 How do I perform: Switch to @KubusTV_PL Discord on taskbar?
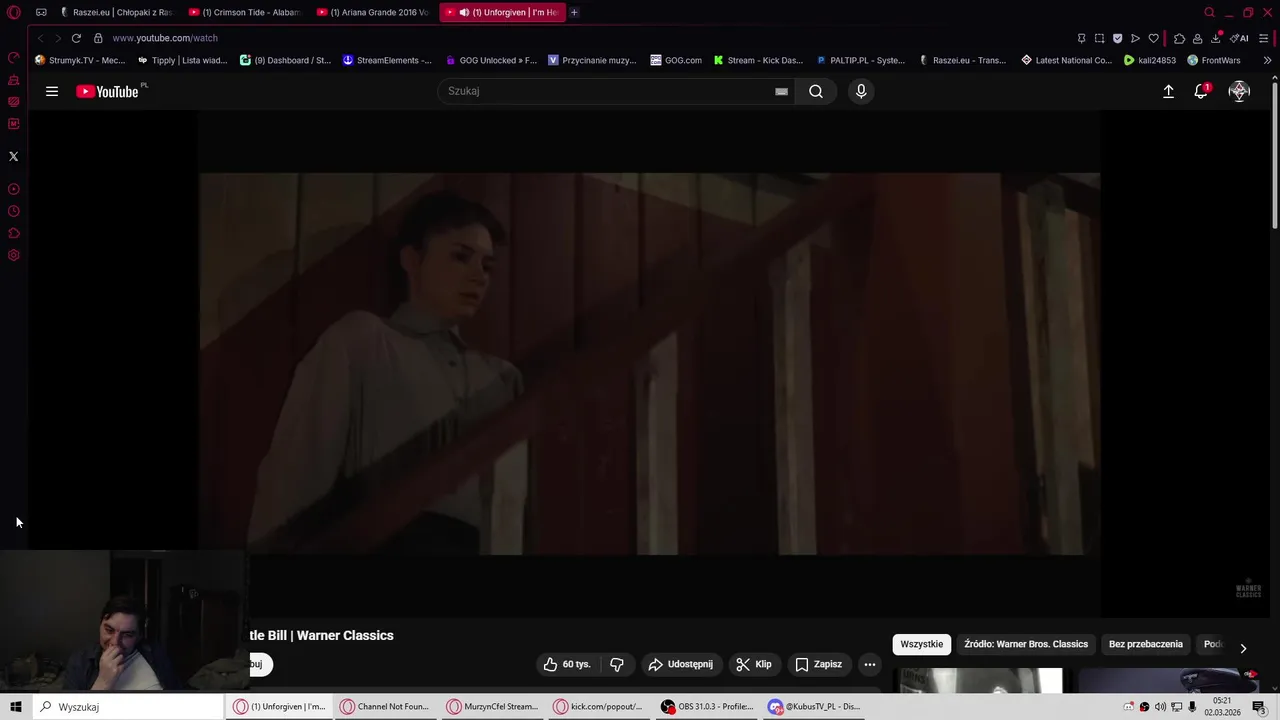tap(815, 707)
